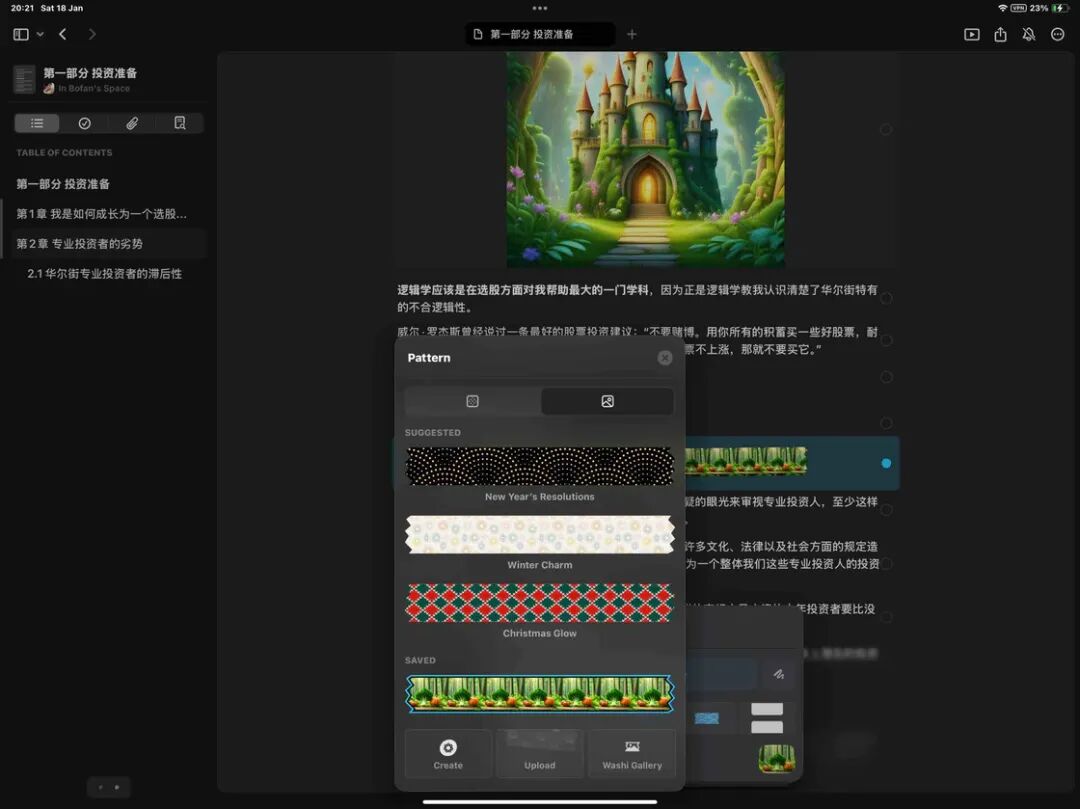Image resolution: width=1080 pixels, height=809 pixels.
Task: Open the dropdown chevron beside the sidebar icon
Action: [x=40, y=34]
